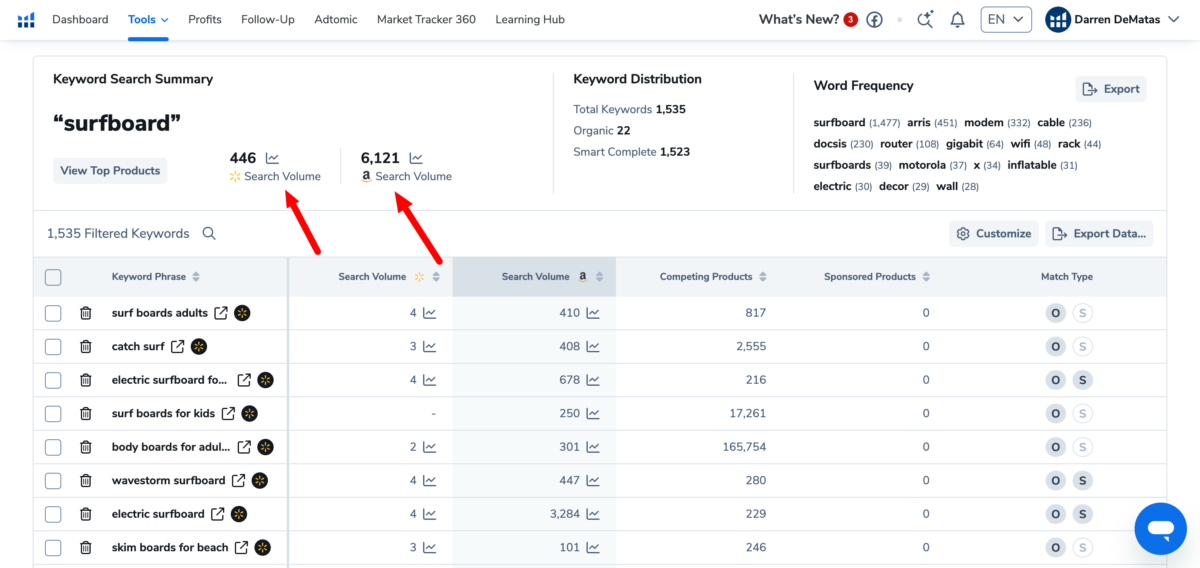Open Darren DeMatas account menu

point(1114,20)
